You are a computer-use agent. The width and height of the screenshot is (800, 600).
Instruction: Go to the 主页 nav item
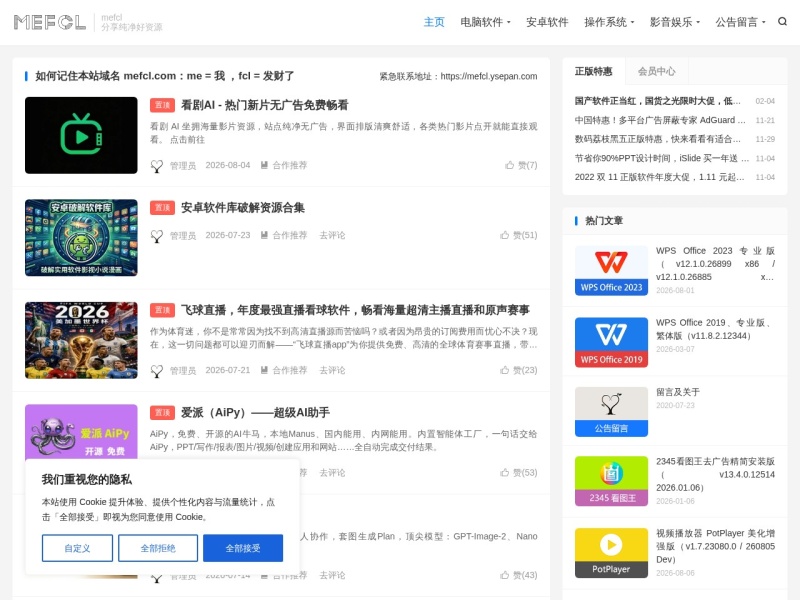pyautogui.click(x=434, y=22)
